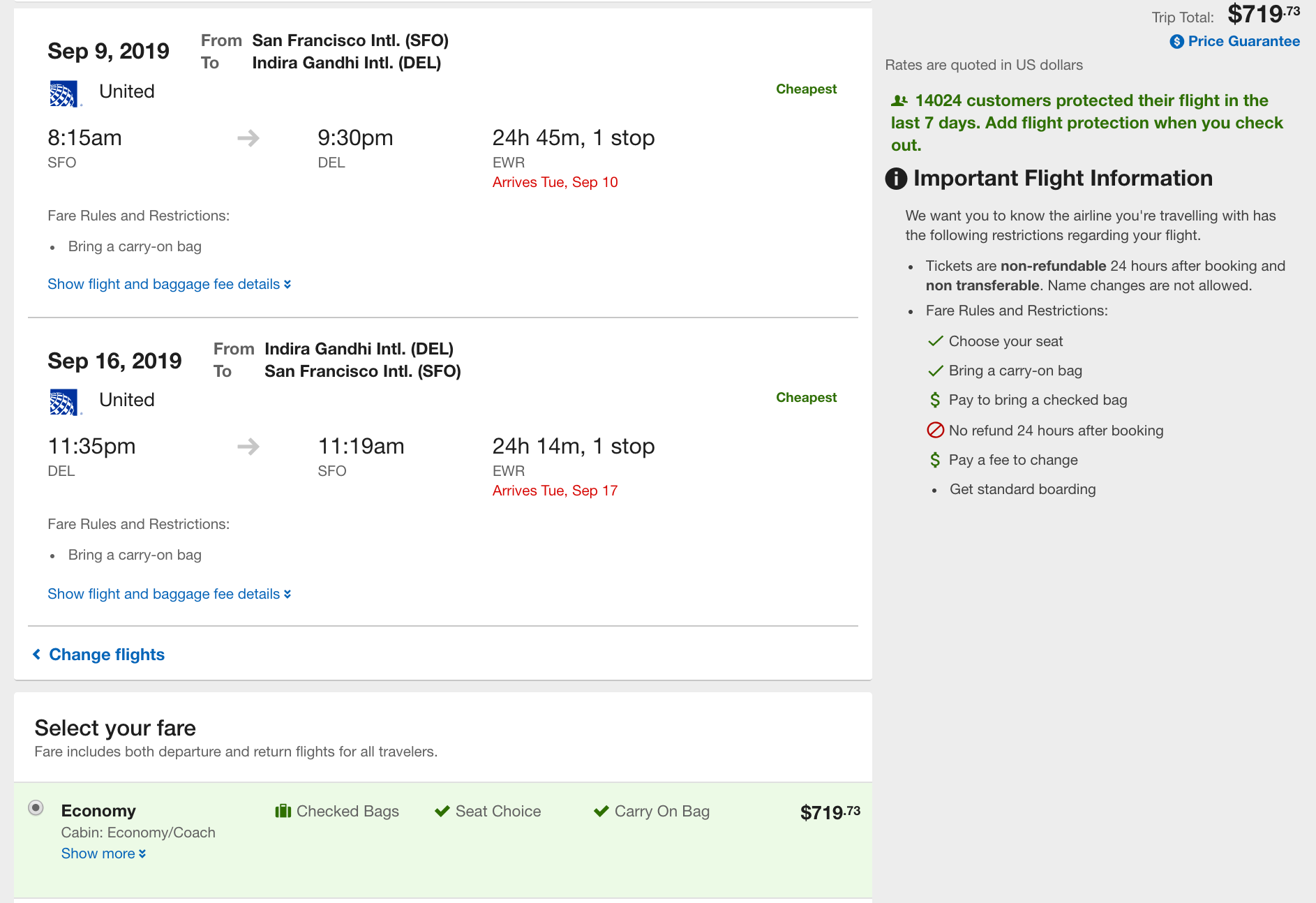Expand Show more under Economy fare
1316x903 pixels.
click(103, 853)
